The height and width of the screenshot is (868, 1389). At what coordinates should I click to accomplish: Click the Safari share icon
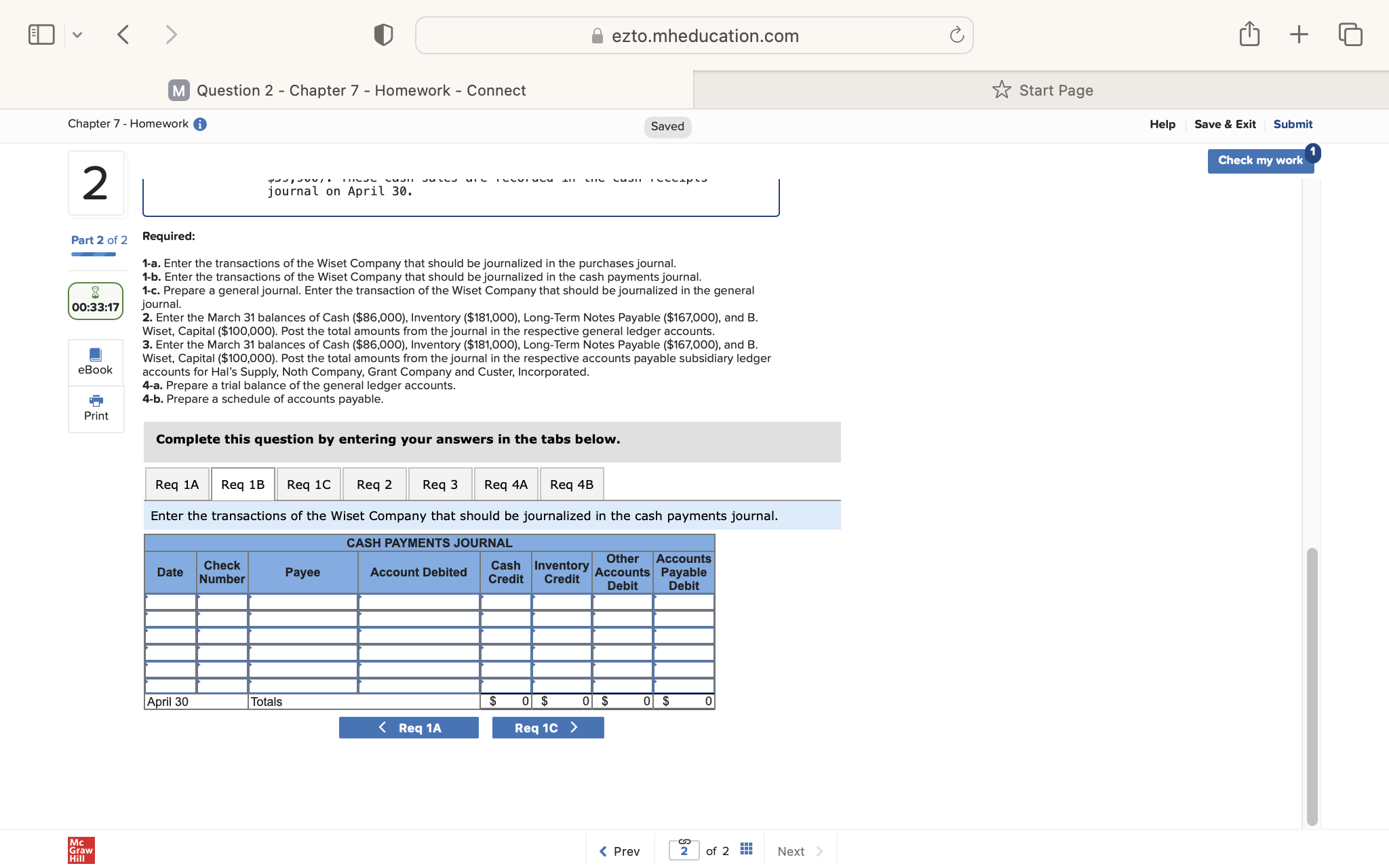tap(1249, 34)
